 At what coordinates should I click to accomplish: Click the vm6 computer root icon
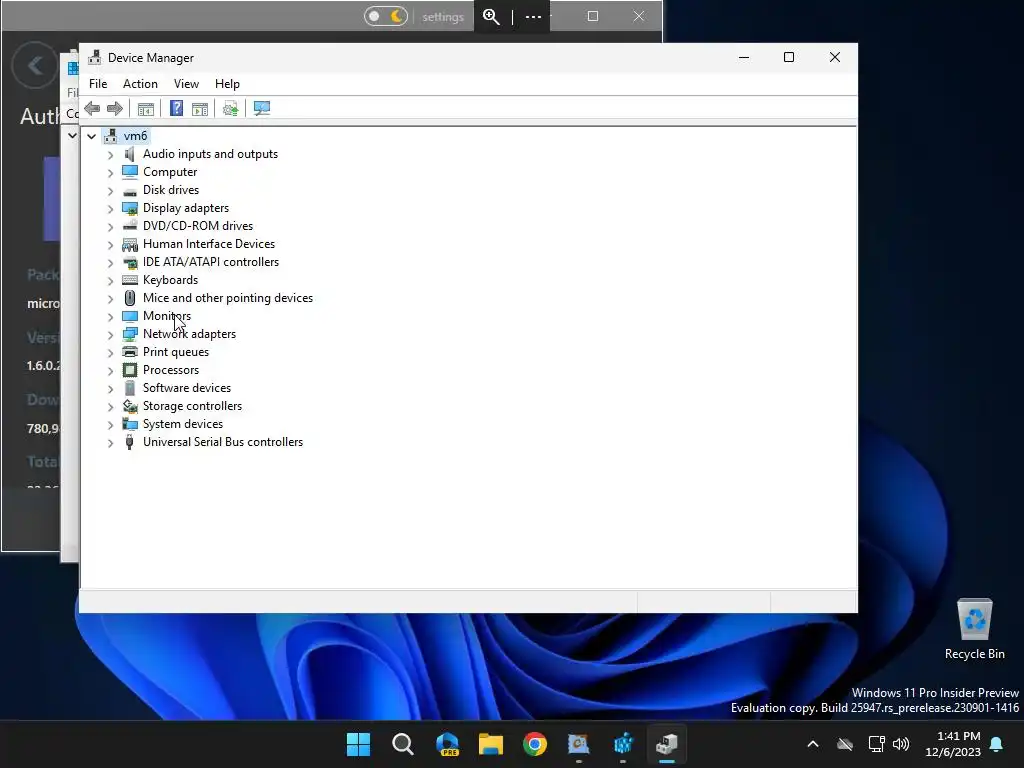click(x=111, y=136)
